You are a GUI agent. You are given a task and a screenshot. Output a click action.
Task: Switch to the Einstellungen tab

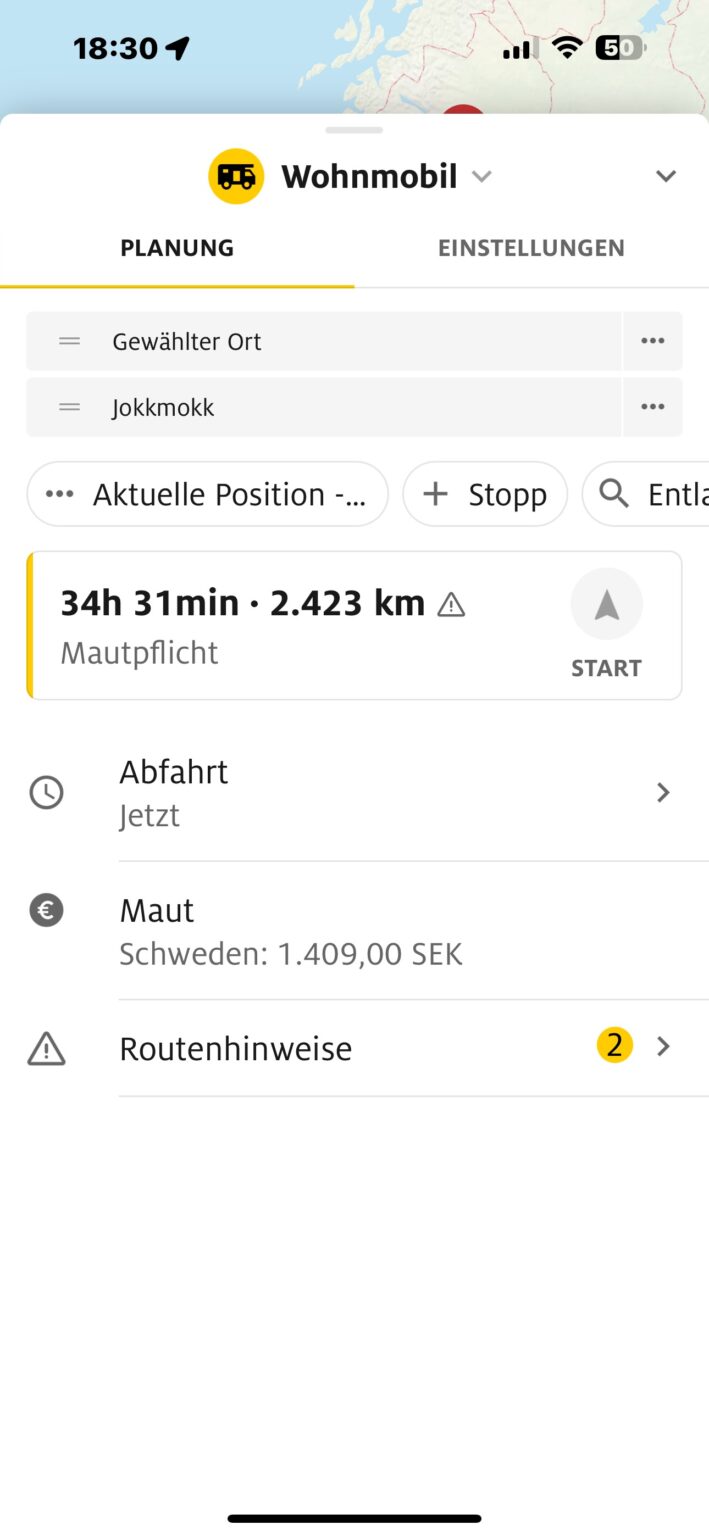(531, 248)
